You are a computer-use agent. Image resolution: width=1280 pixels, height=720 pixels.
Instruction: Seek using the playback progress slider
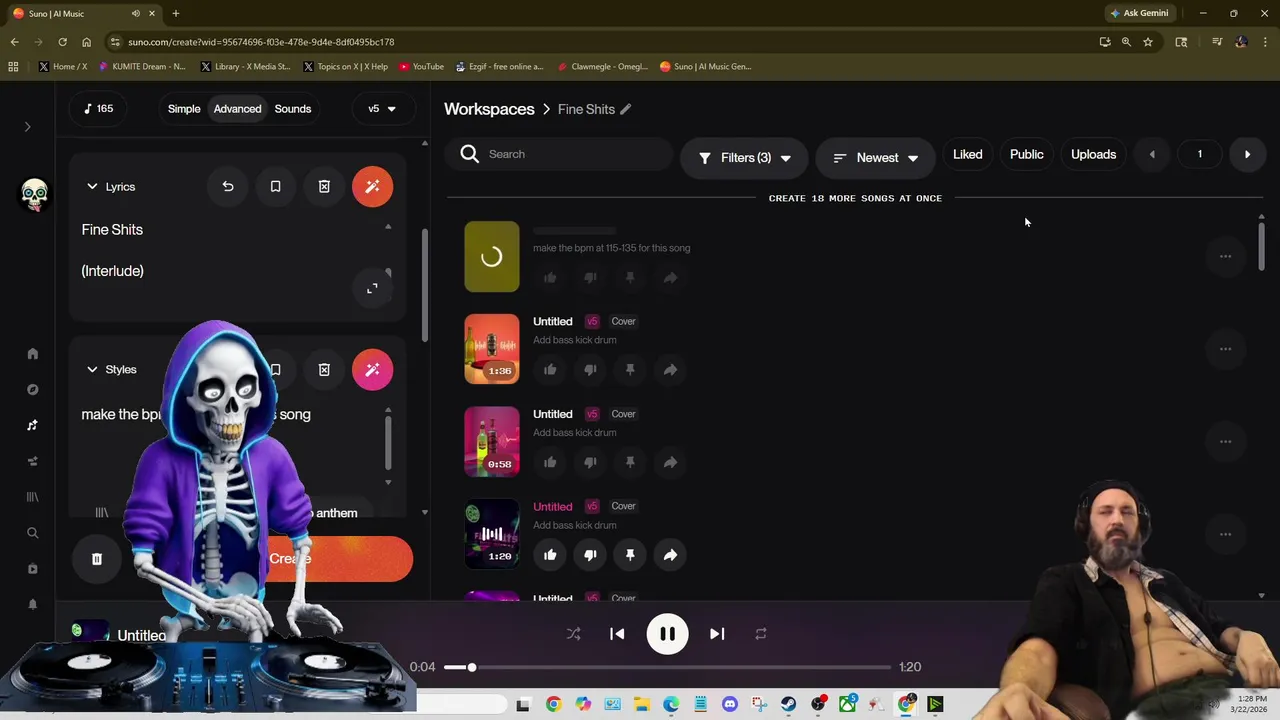coord(667,667)
